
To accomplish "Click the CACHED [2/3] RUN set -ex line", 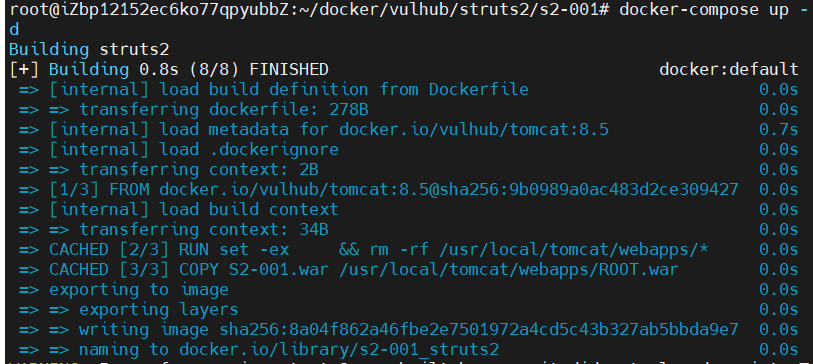I will tap(379, 250).
